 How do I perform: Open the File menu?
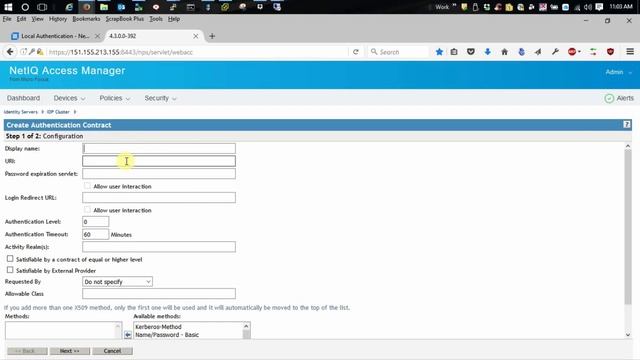click(x=7, y=19)
